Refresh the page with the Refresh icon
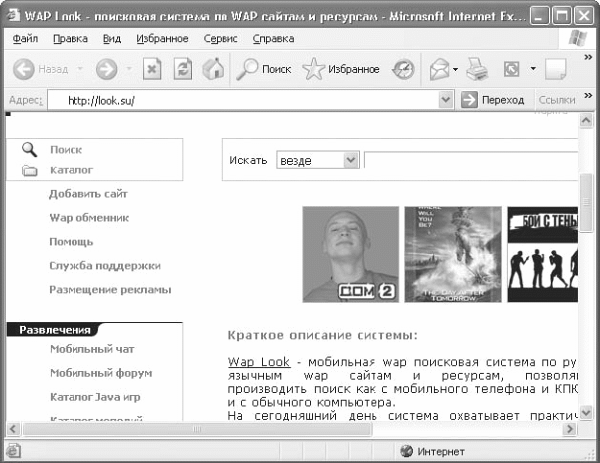 [x=183, y=69]
